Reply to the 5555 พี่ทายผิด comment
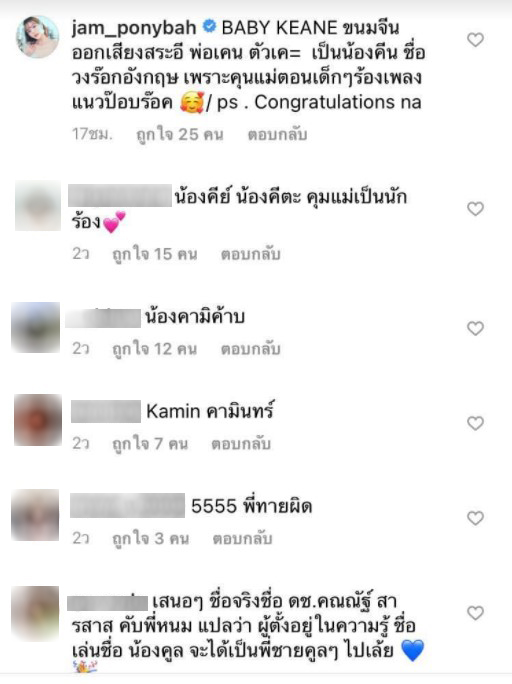 pos(242,539)
